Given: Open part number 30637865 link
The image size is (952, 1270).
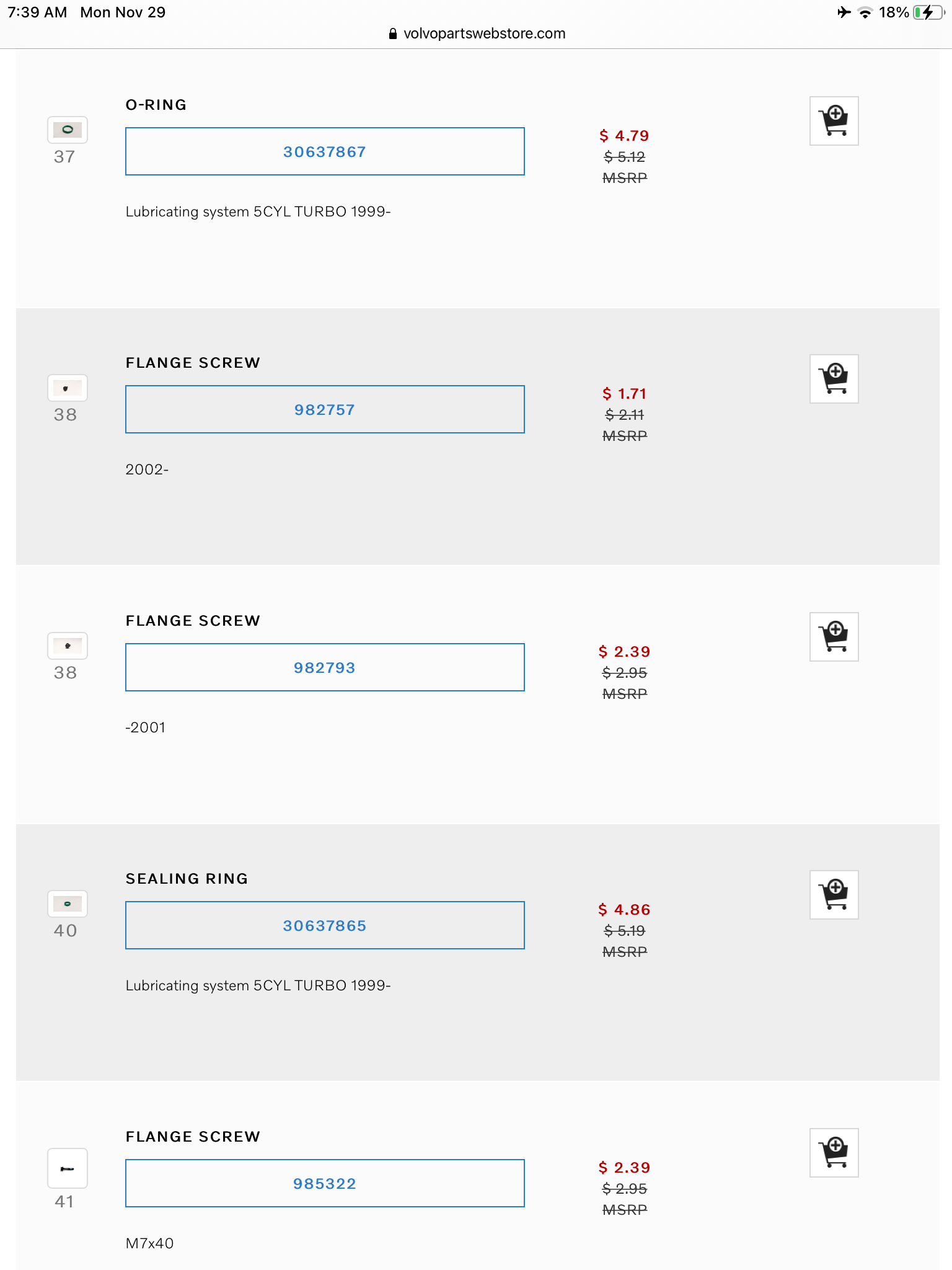Looking at the screenshot, I should [x=325, y=926].
